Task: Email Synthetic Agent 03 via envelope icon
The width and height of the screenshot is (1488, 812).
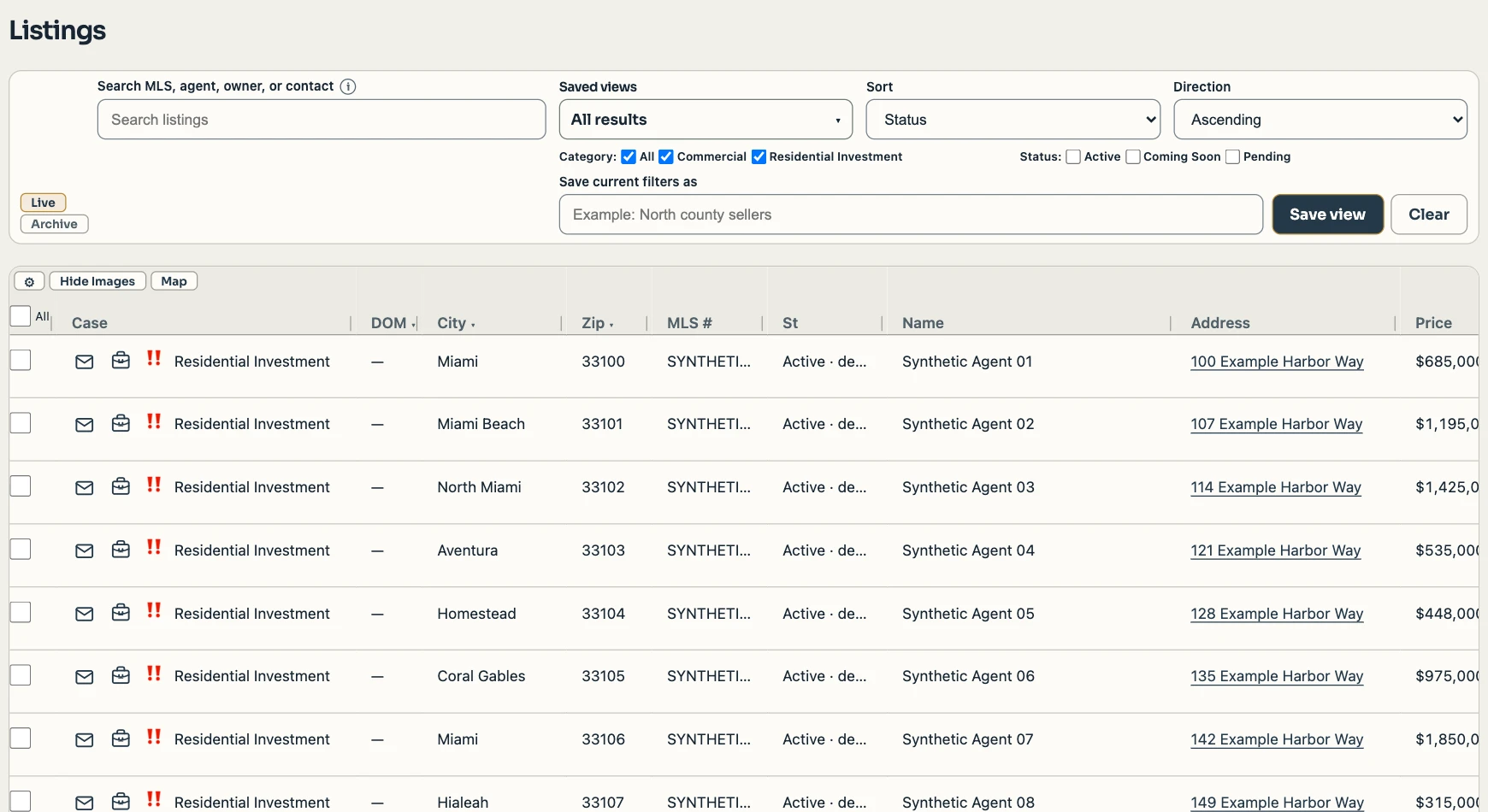Action: click(x=84, y=488)
